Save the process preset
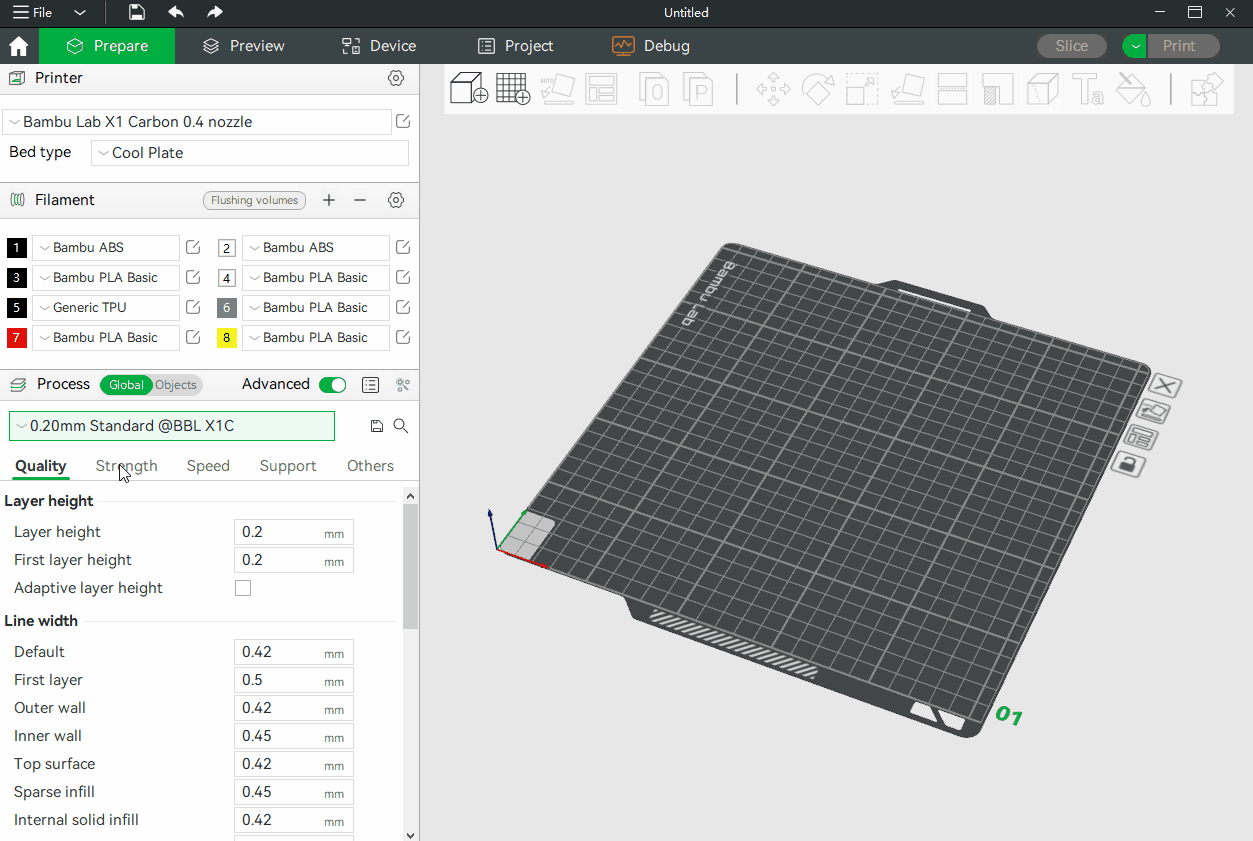Screen dimensions: 1253x841 coord(377,426)
